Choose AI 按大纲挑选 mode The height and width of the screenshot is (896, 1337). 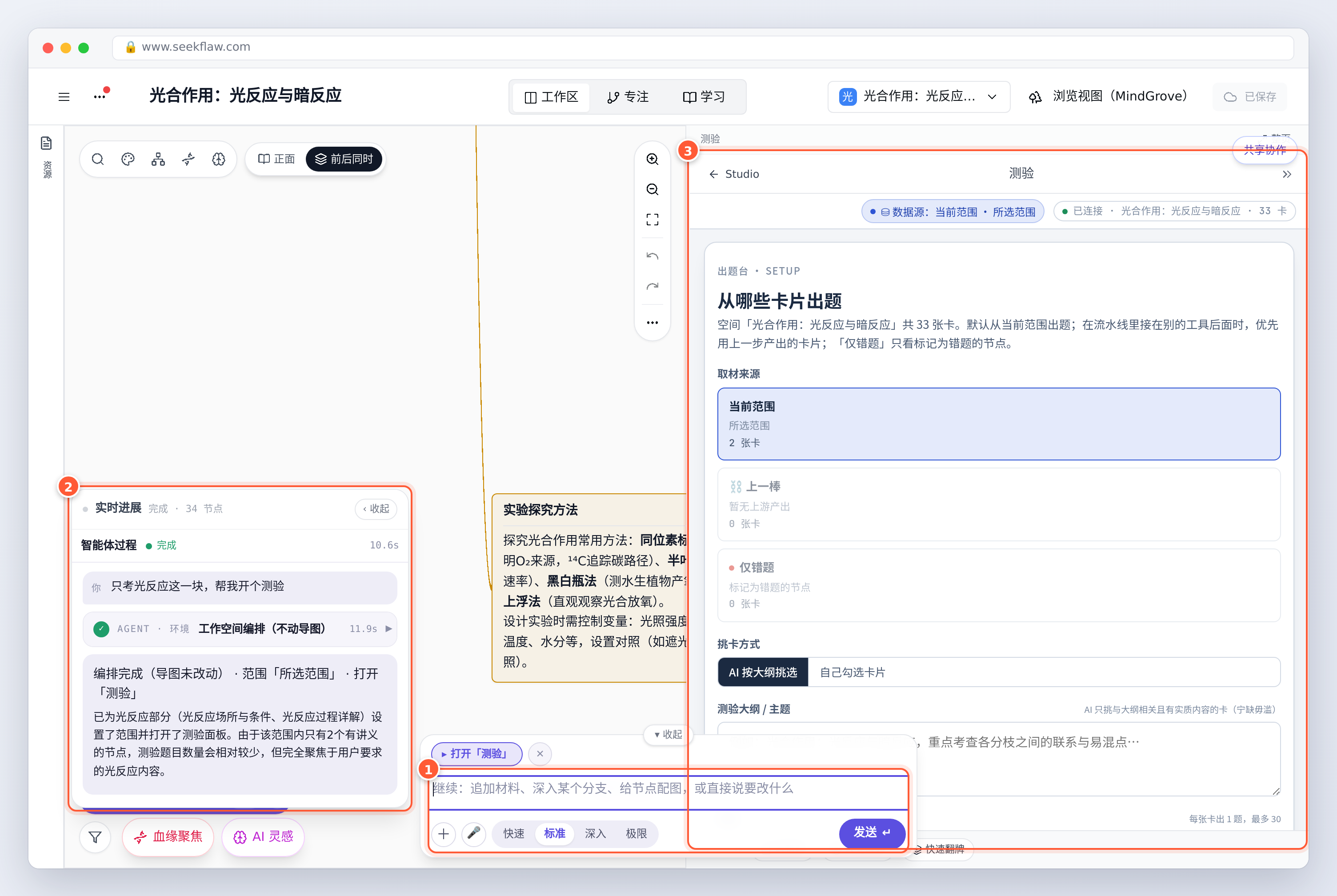pos(763,672)
